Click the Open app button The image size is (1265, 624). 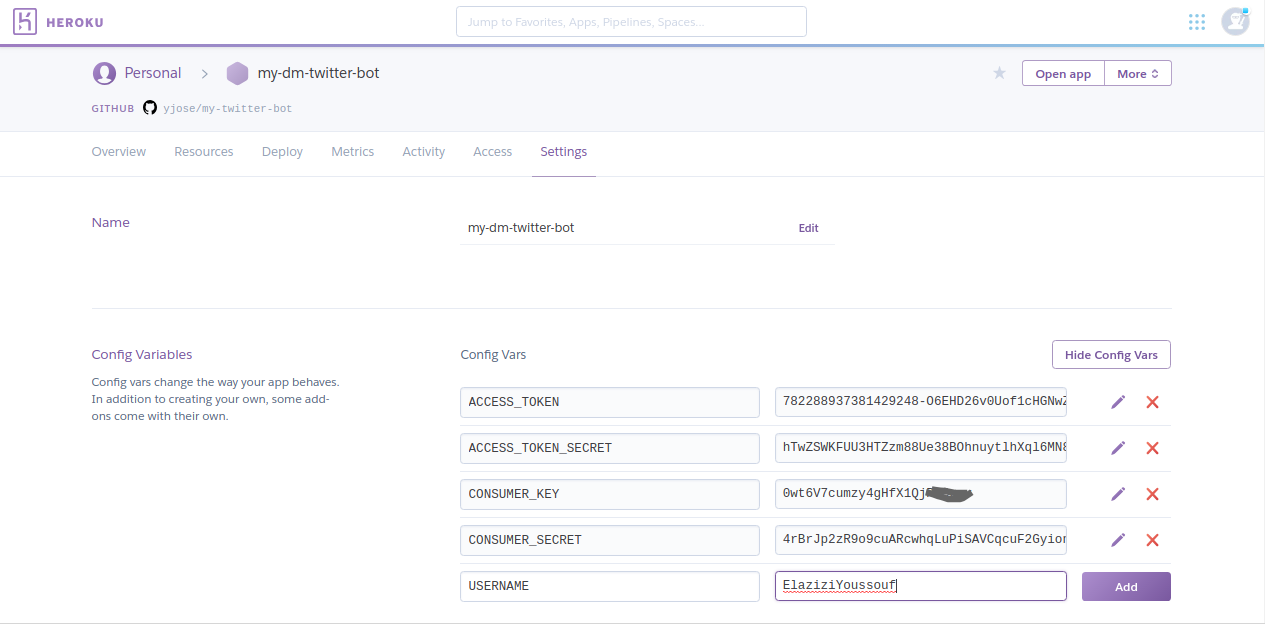point(1062,72)
